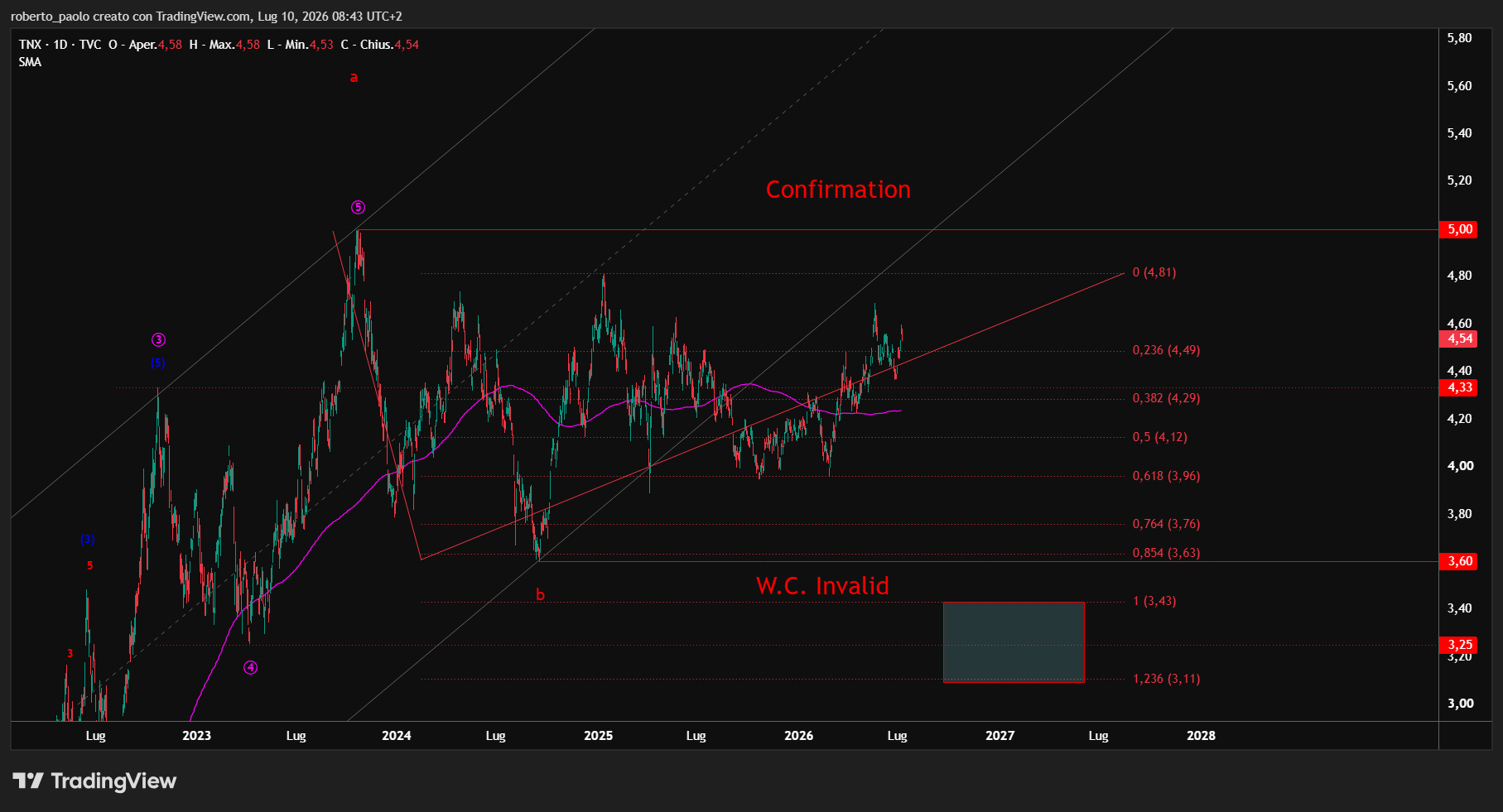Viewport: 1503px width, 812px height.
Task: Click the open value beside Aper.
Action: [x=170, y=45]
